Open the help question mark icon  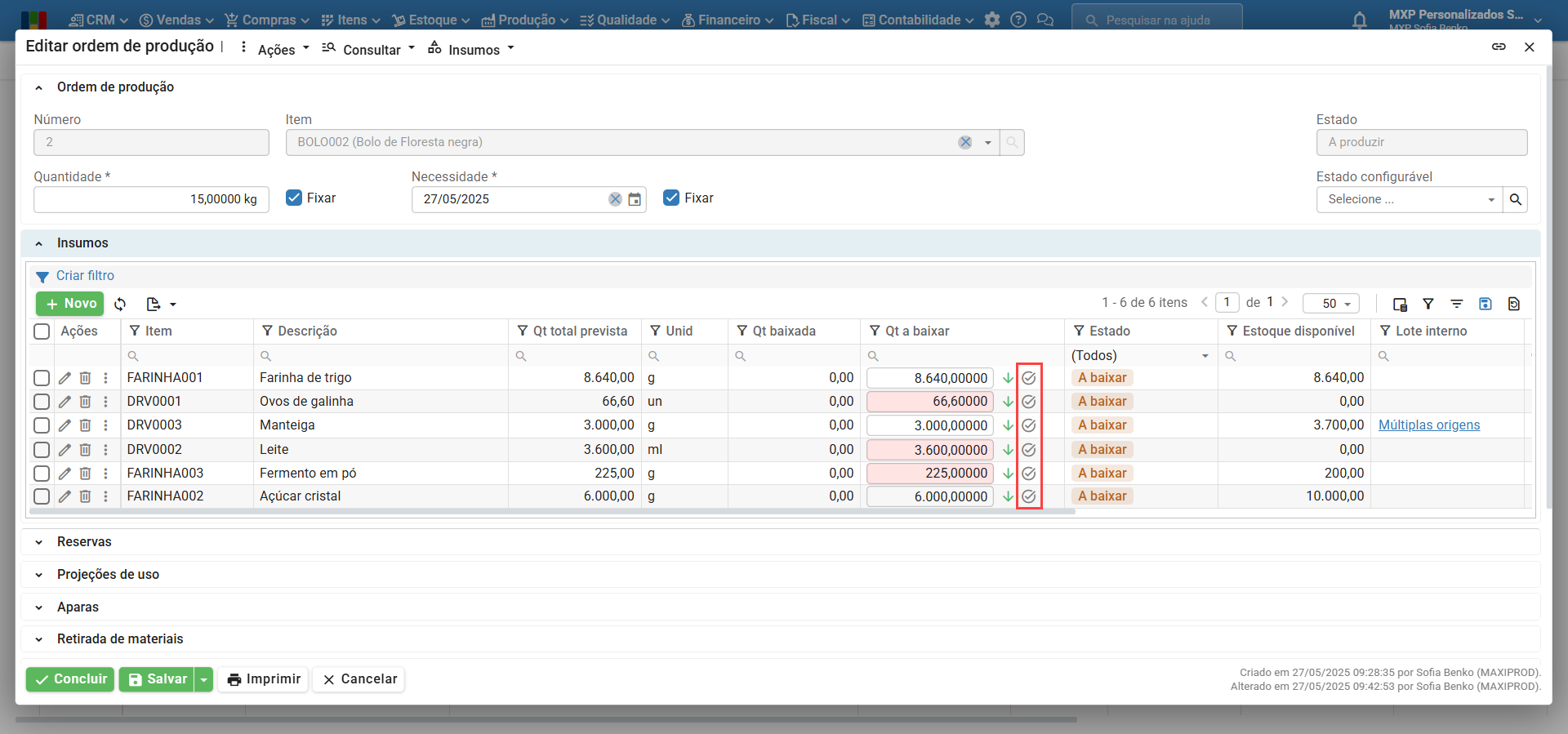[1018, 20]
